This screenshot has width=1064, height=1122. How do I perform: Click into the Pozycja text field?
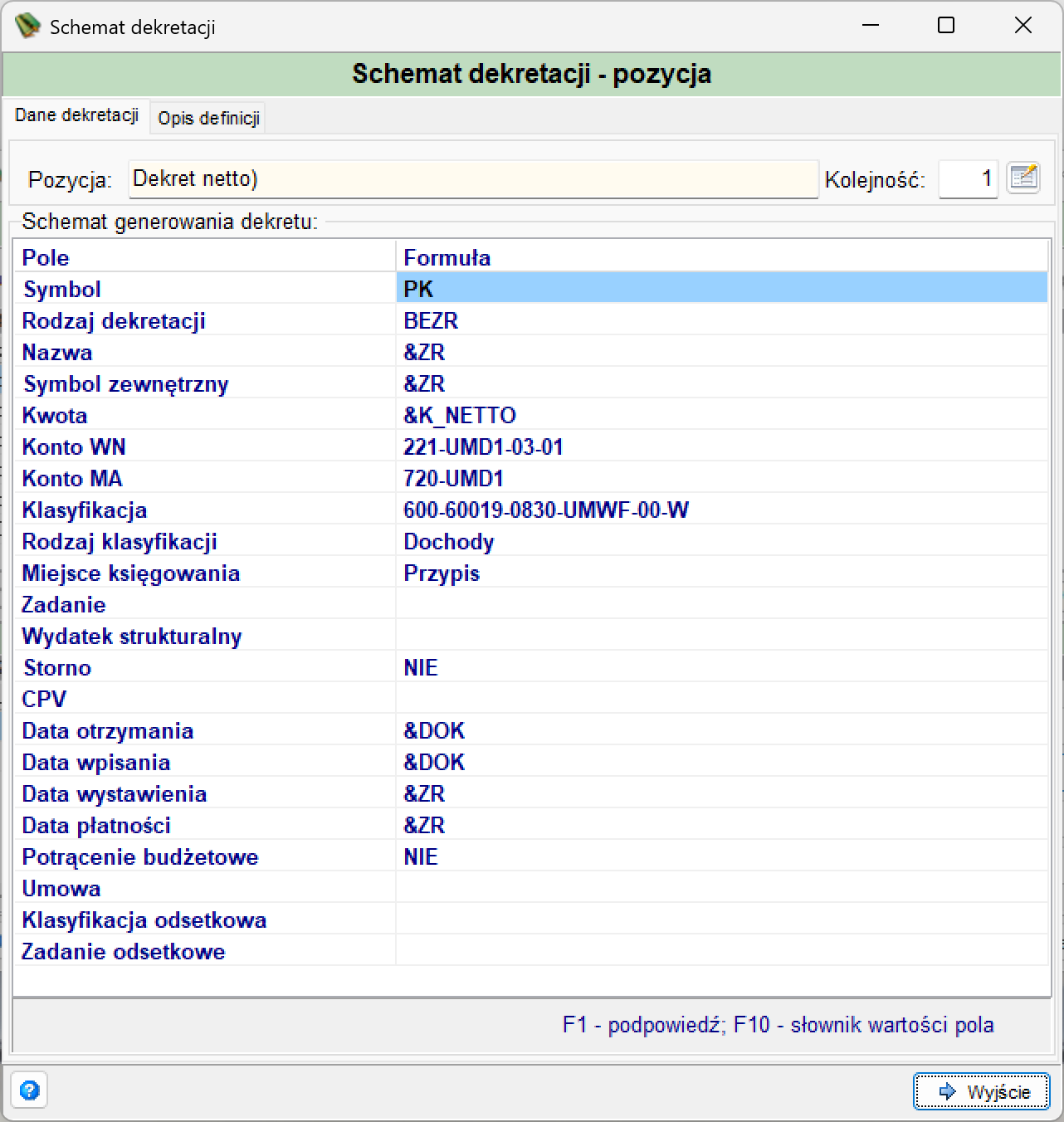[x=473, y=179]
